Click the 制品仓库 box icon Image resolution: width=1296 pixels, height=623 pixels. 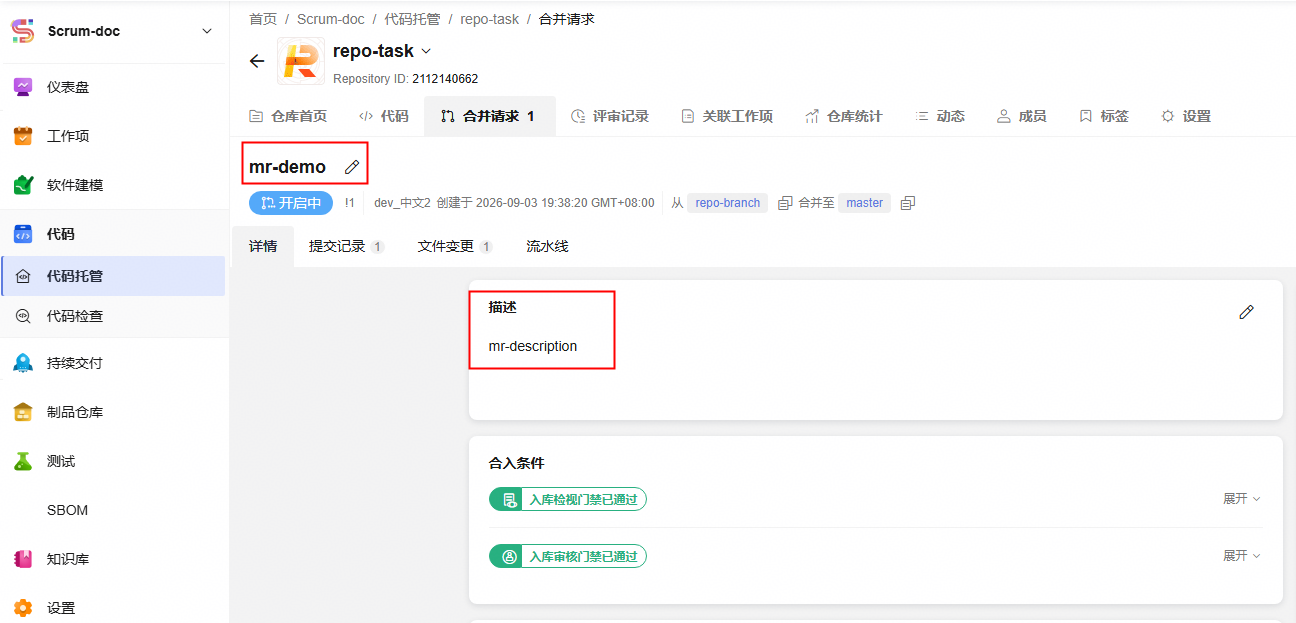[23, 412]
